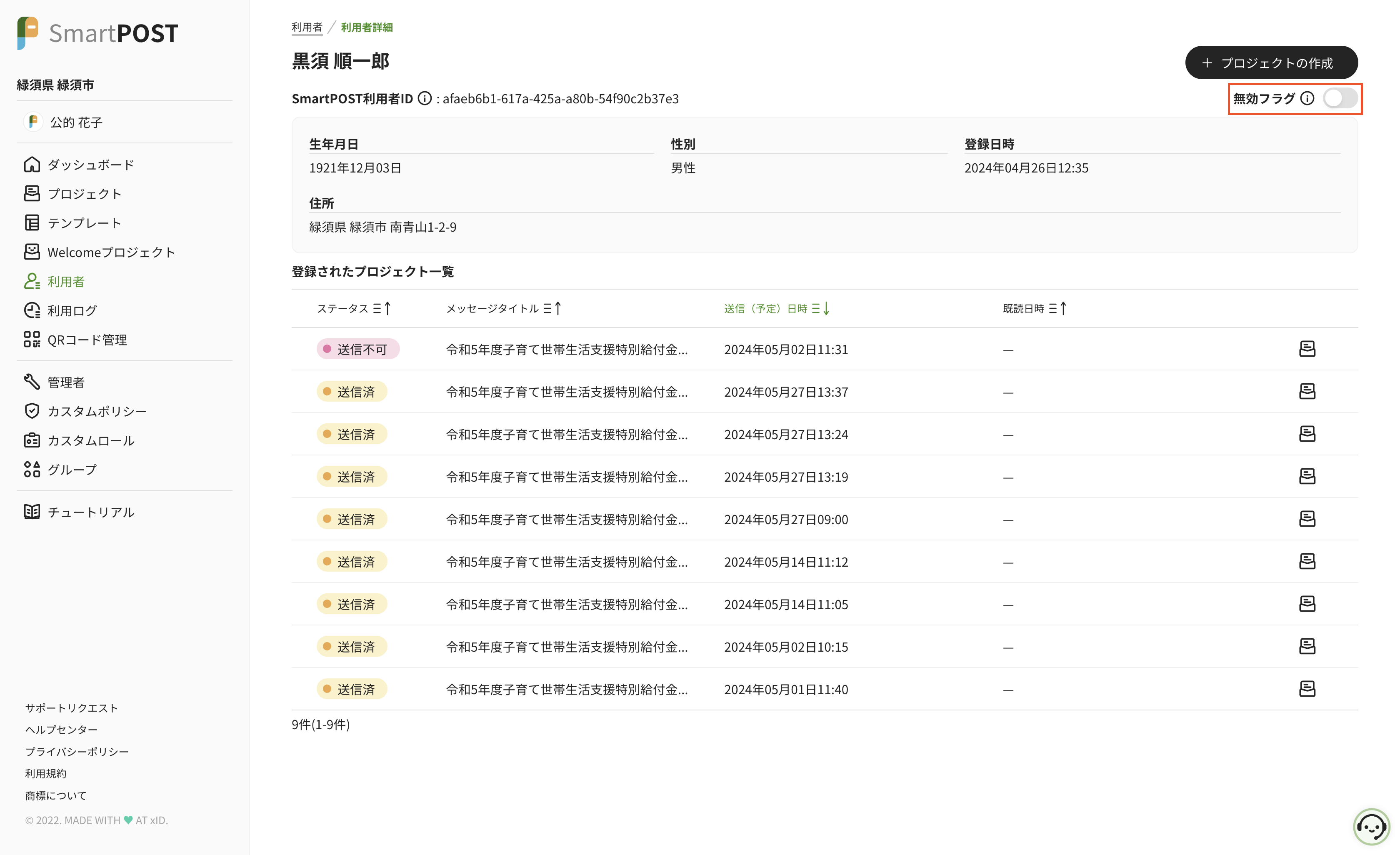Image resolution: width=1400 pixels, height=855 pixels.
Task: Open the プライバシーポリシー link
Action: 77,752
